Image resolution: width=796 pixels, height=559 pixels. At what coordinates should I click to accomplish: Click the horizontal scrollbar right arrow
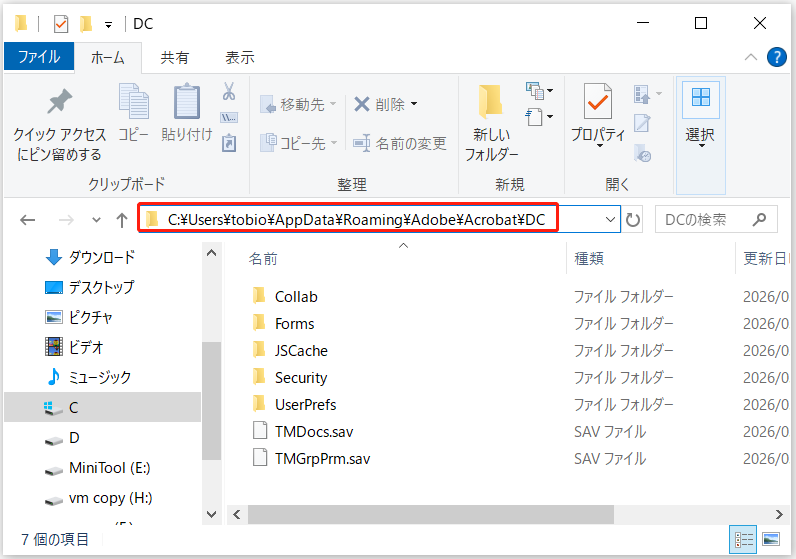click(x=779, y=514)
